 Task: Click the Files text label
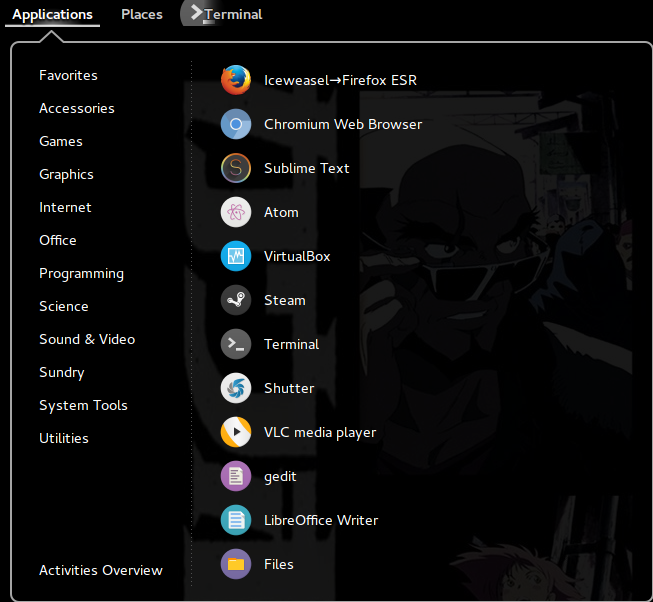click(x=279, y=565)
